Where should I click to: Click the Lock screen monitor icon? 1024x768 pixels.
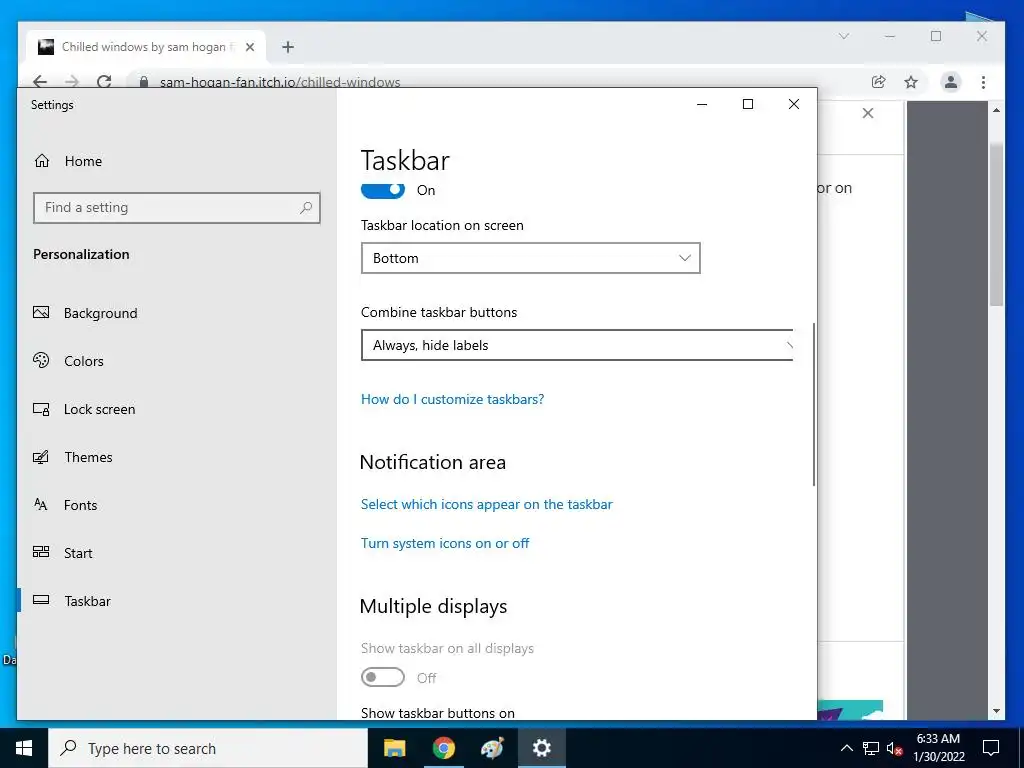point(41,409)
